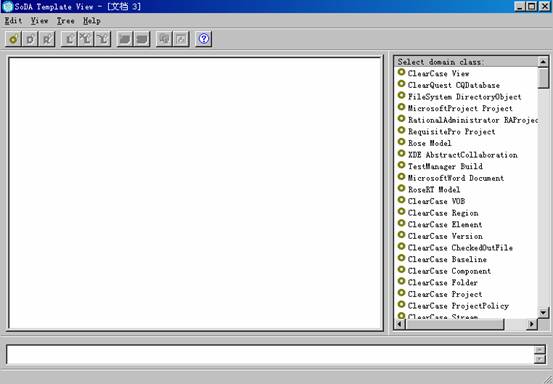Select MicrosoftWord Document domain class
553x384 pixels.
(456, 178)
